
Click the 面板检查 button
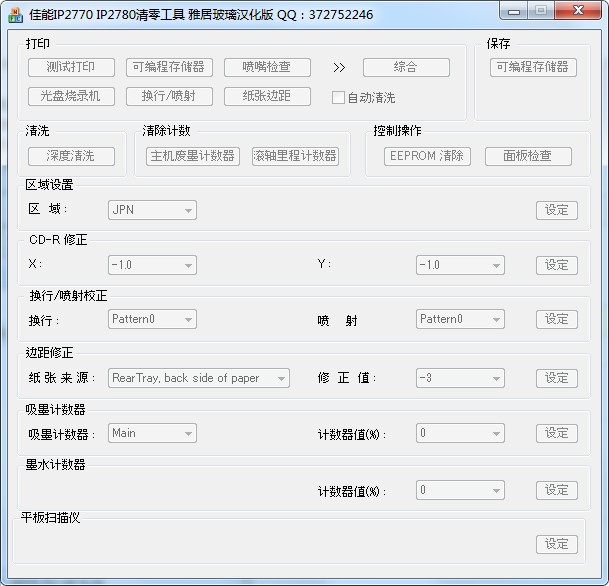(x=528, y=156)
